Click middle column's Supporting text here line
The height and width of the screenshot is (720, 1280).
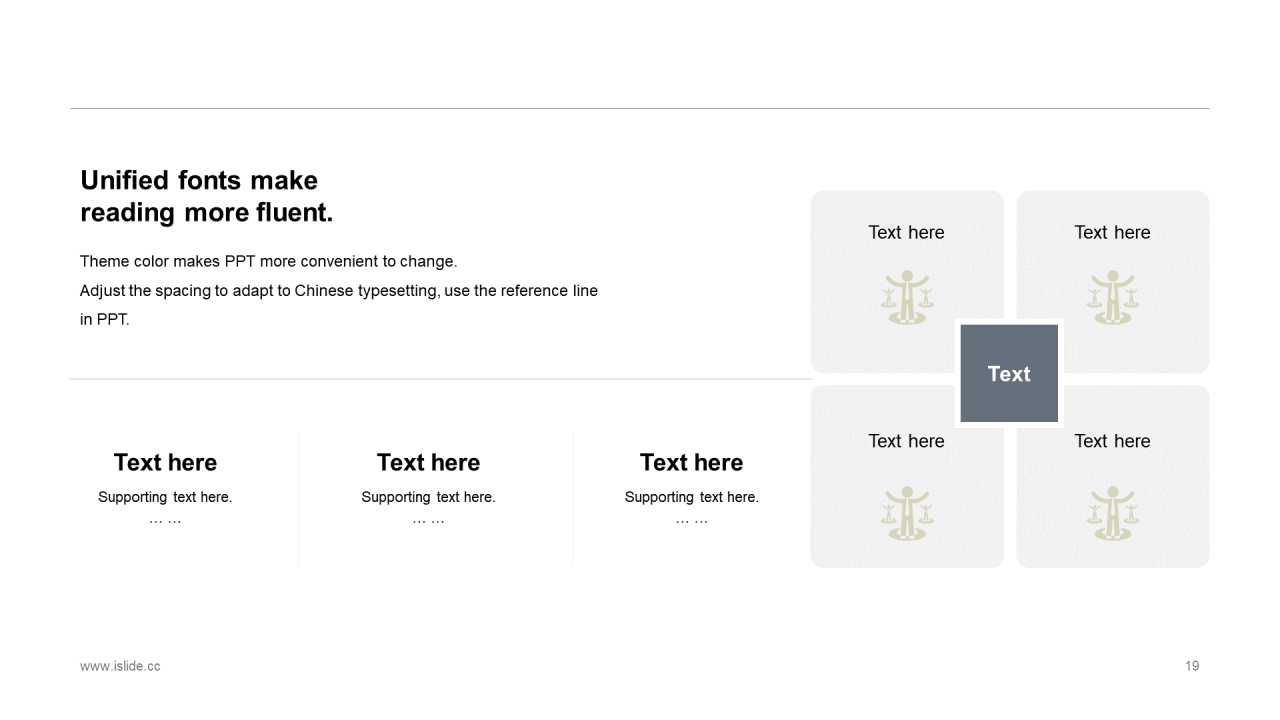(x=428, y=497)
